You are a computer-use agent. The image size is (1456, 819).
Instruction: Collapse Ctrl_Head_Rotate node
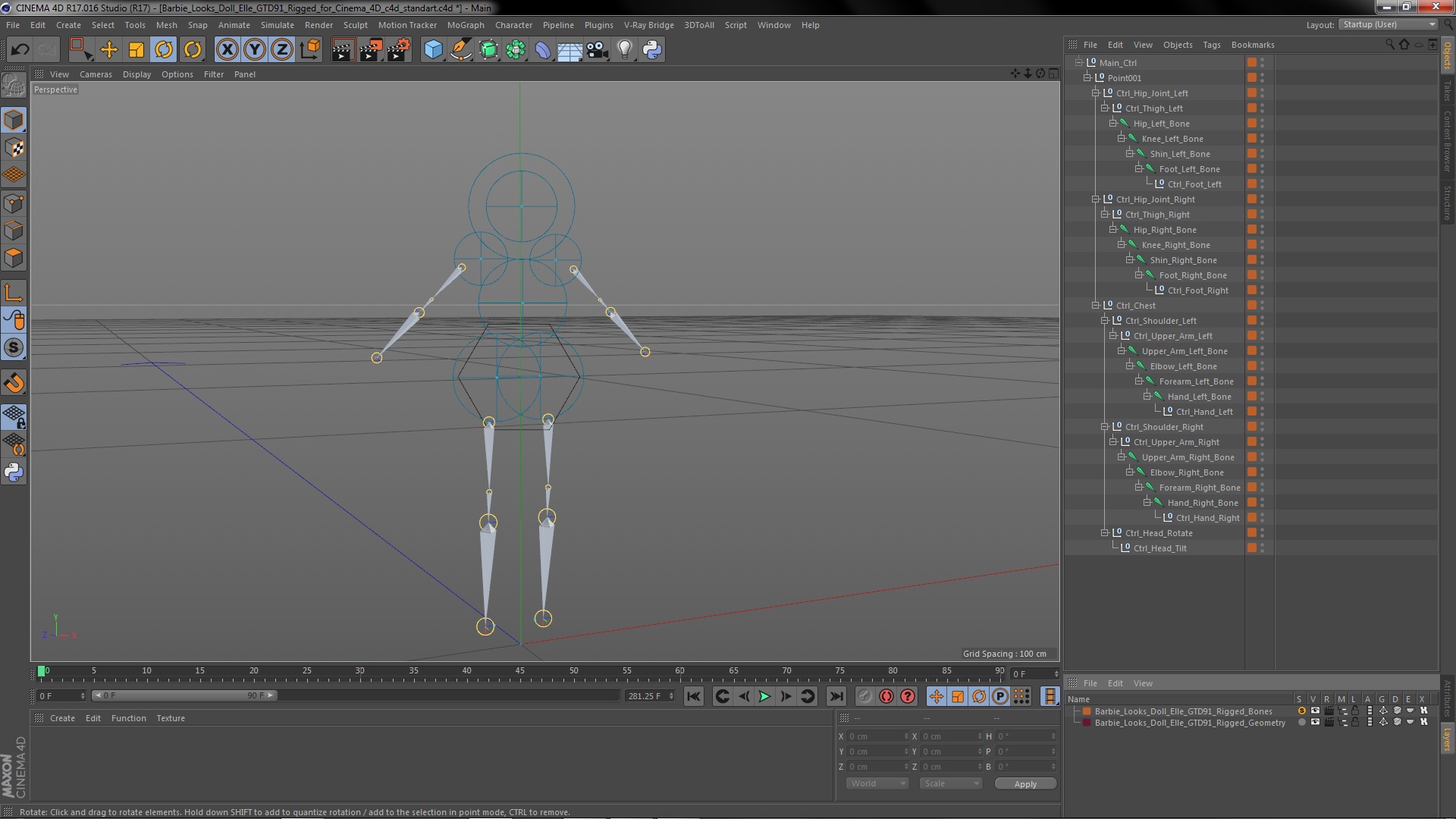pos(1104,532)
